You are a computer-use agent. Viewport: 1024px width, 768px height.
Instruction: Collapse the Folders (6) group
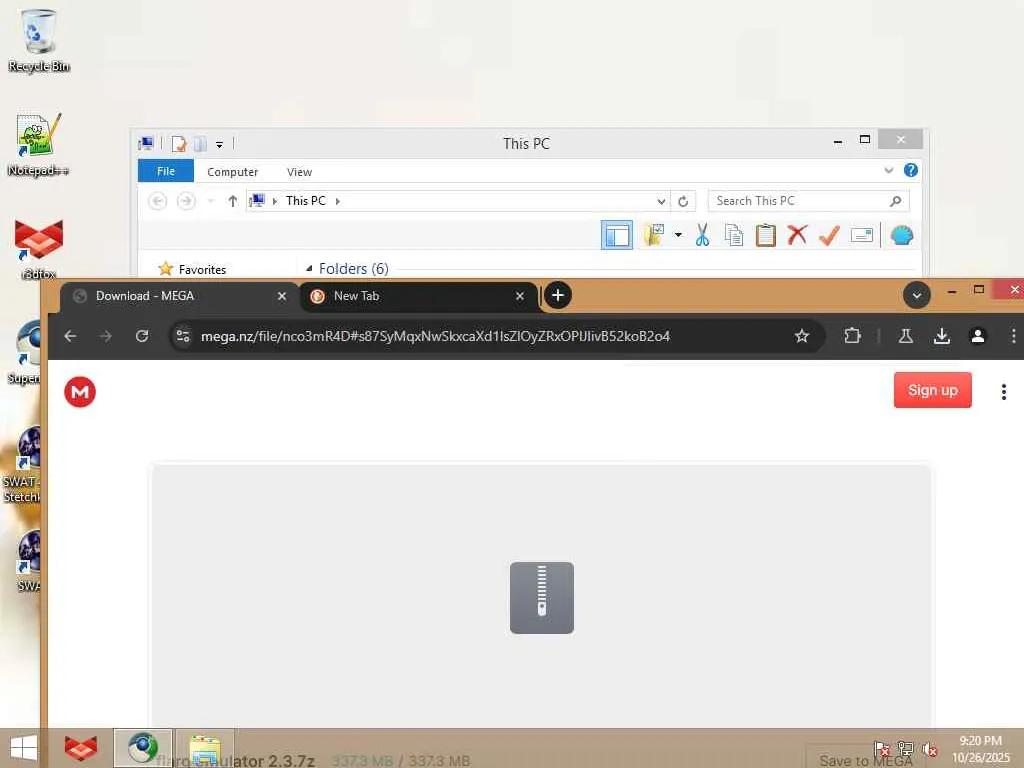coord(309,268)
